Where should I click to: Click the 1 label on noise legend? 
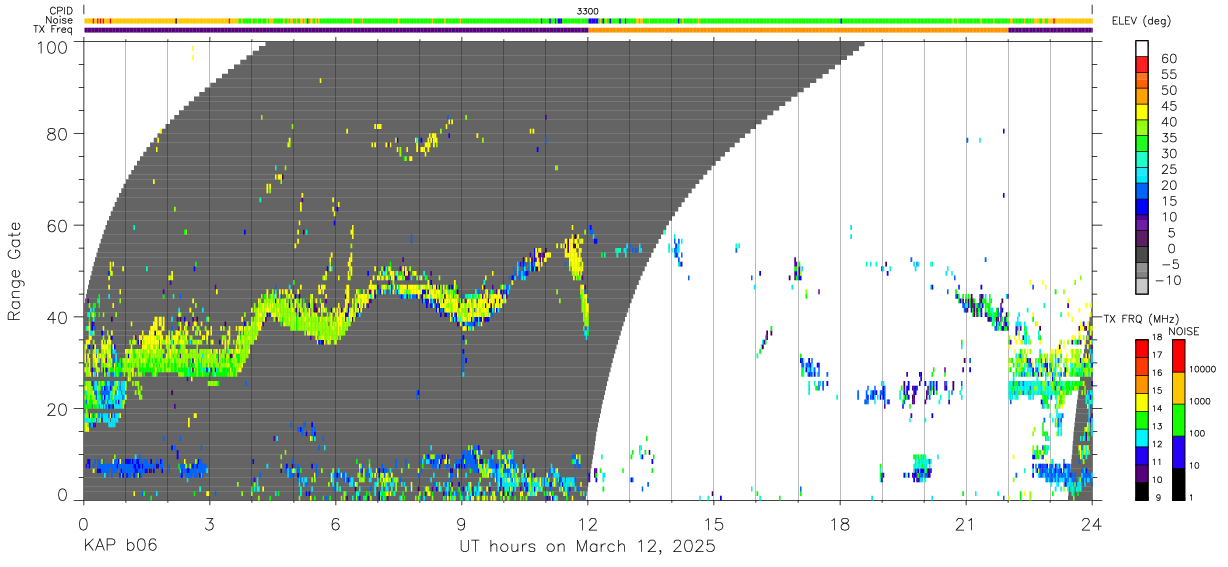[1192, 497]
